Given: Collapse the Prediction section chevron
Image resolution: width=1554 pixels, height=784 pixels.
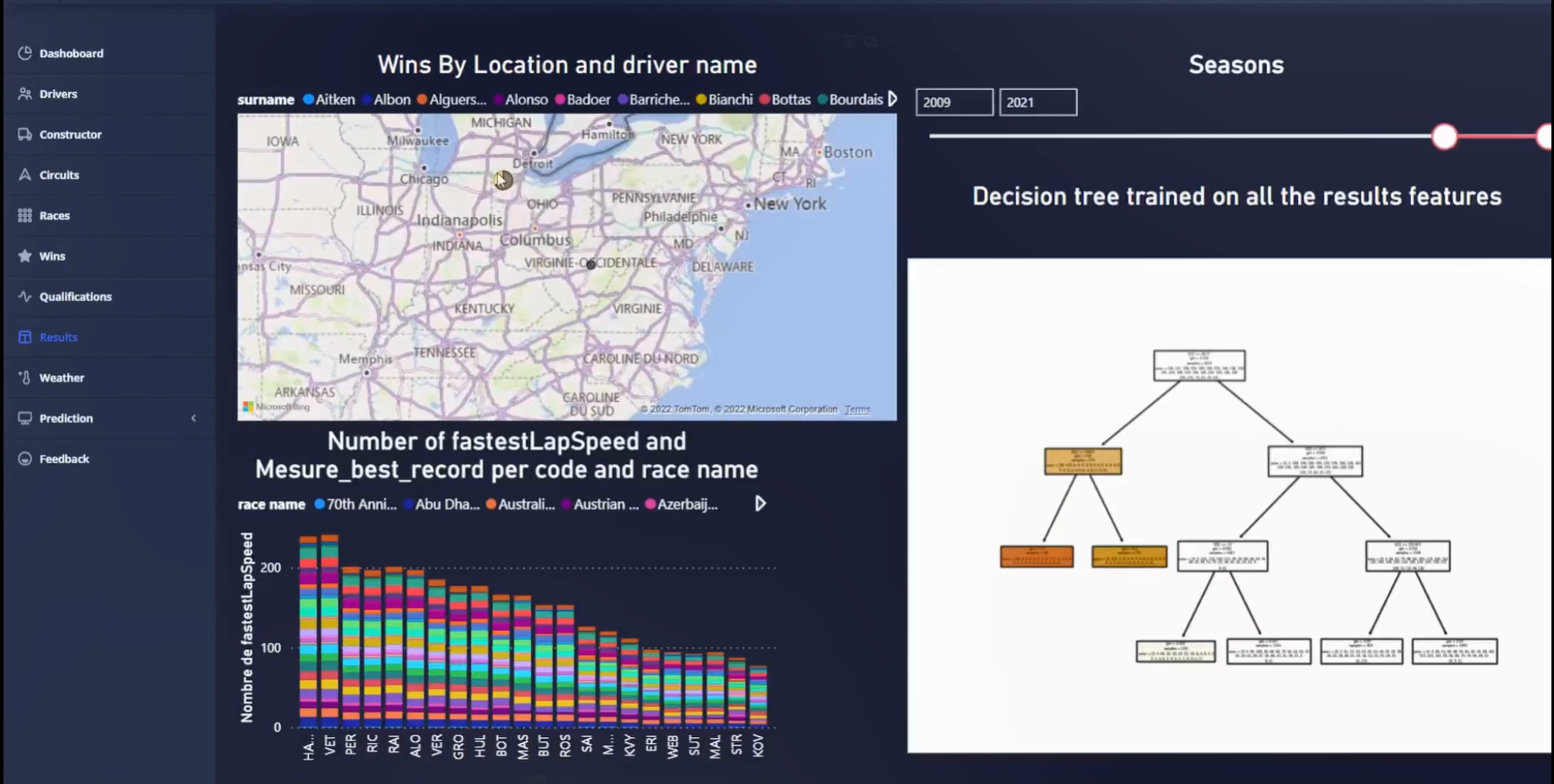Looking at the screenshot, I should point(193,418).
